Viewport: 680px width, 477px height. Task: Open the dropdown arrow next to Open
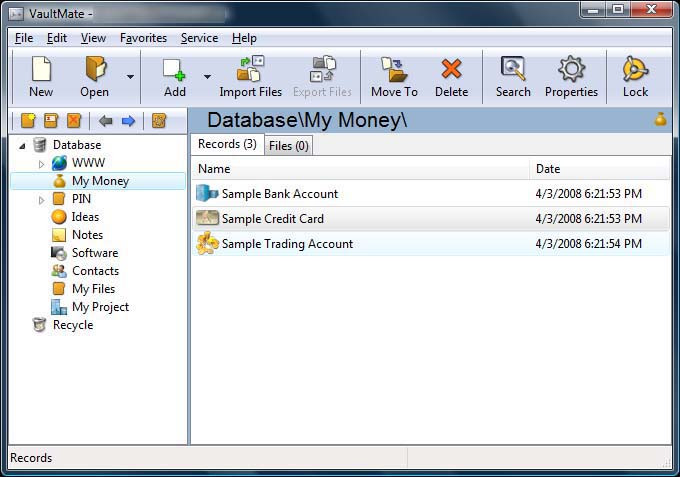(130, 77)
